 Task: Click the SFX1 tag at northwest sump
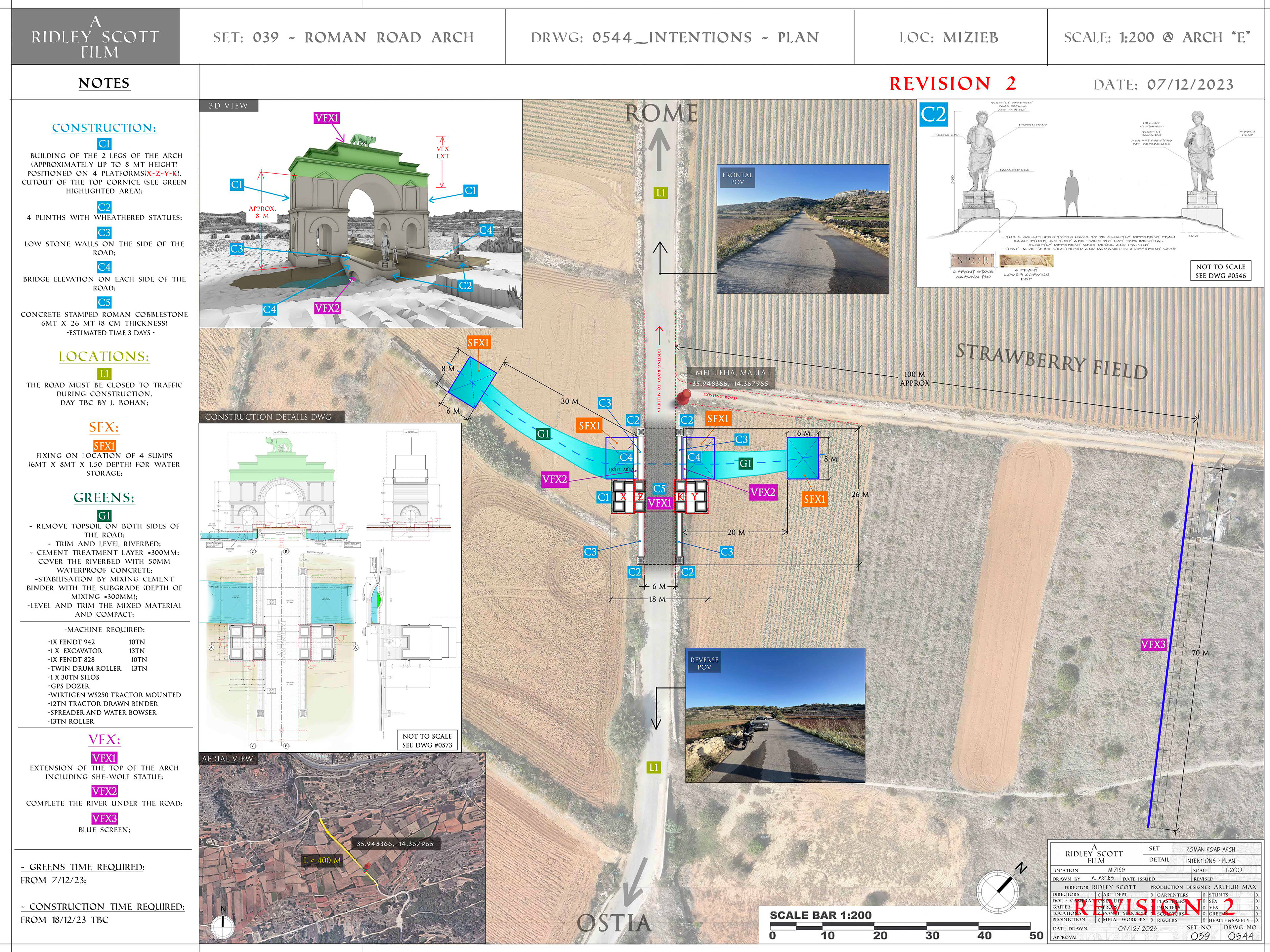tap(478, 343)
